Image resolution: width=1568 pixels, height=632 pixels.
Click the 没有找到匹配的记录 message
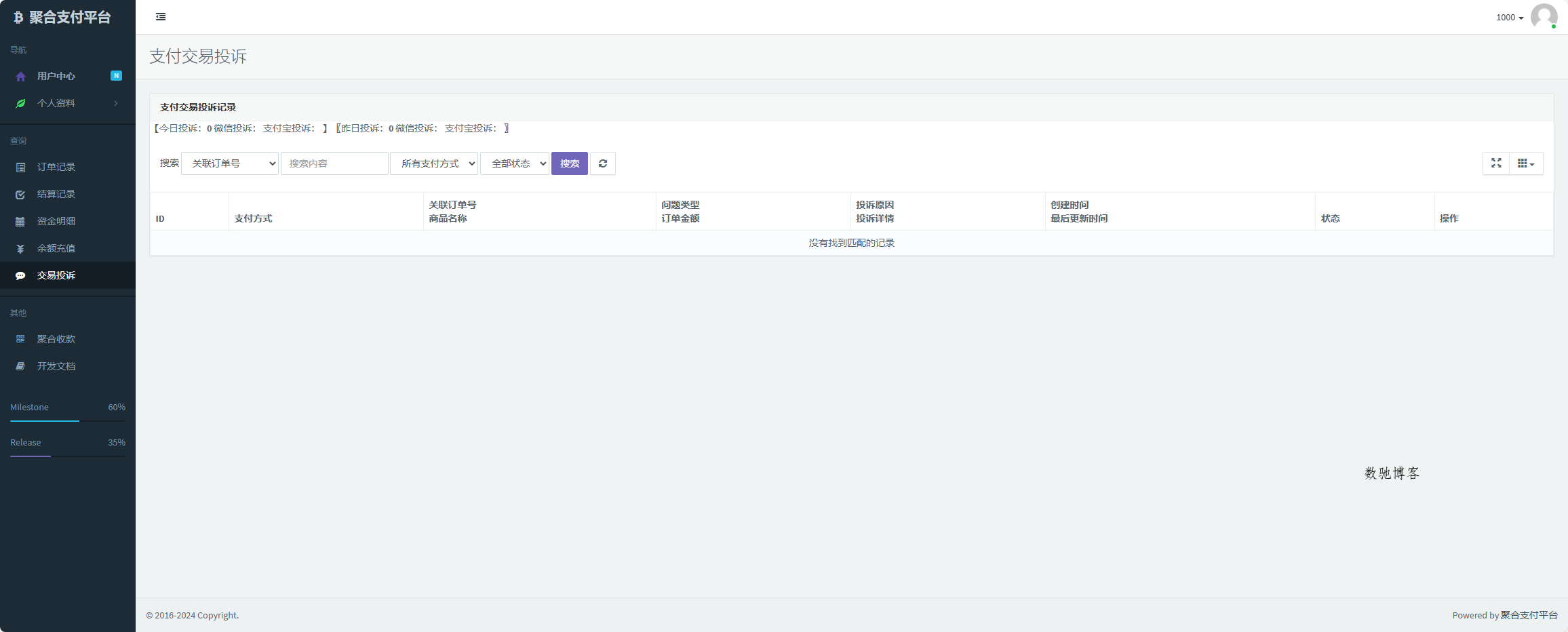coord(852,243)
